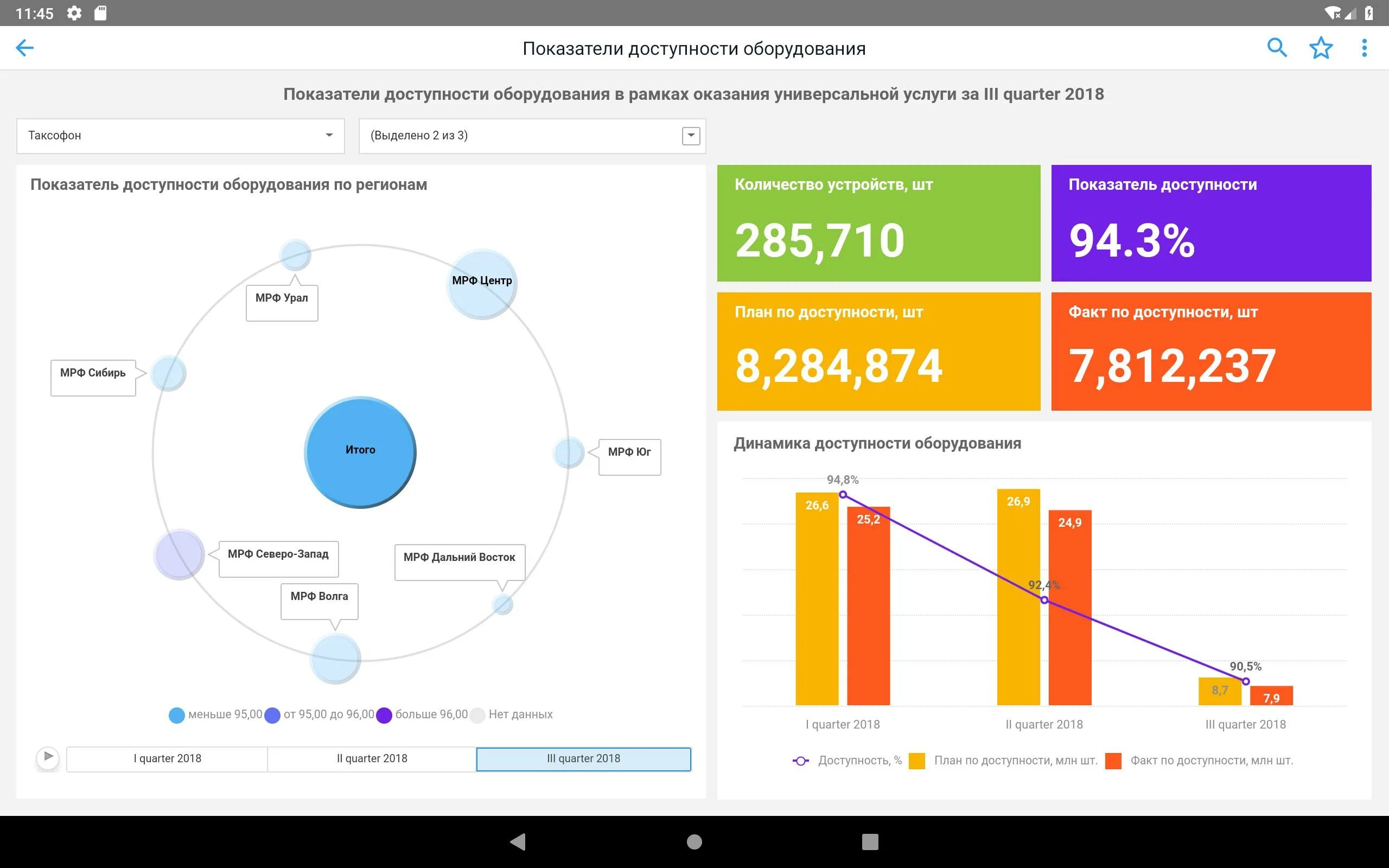Image resolution: width=1389 pixels, height=868 pixels.
Task: Open the Таксофон equipment dropdown
Action: pos(180,136)
